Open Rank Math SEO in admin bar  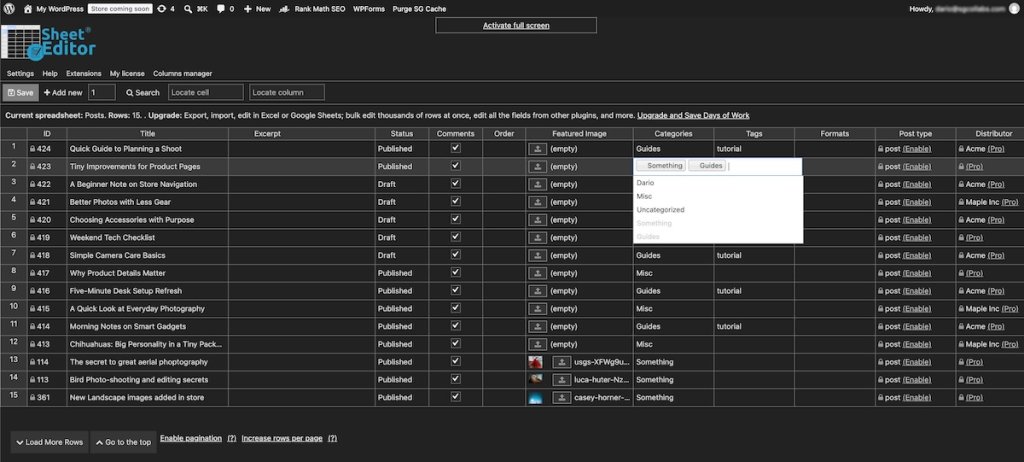pyautogui.click(x=311, y=9)
